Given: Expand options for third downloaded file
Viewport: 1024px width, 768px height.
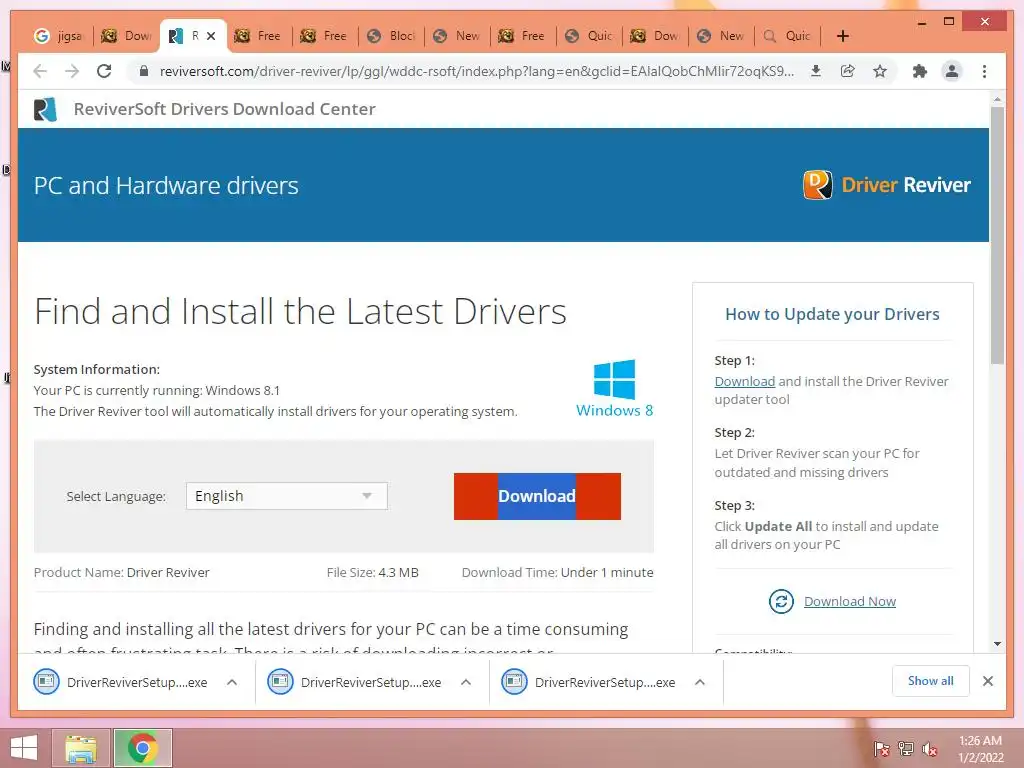Looking at the screenshot, I should (x=699, y=682).
